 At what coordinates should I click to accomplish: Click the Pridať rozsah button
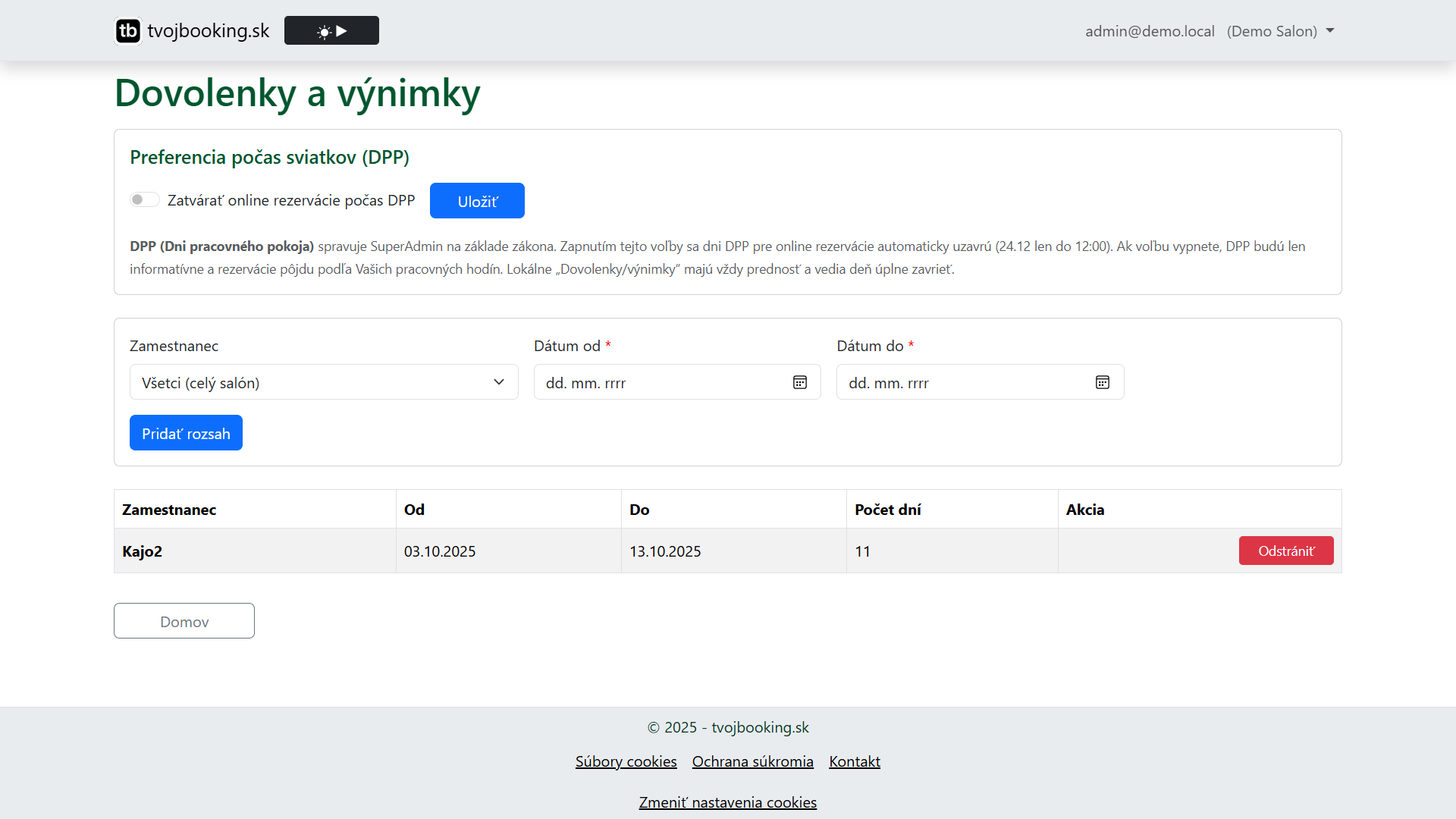(186, 433)
